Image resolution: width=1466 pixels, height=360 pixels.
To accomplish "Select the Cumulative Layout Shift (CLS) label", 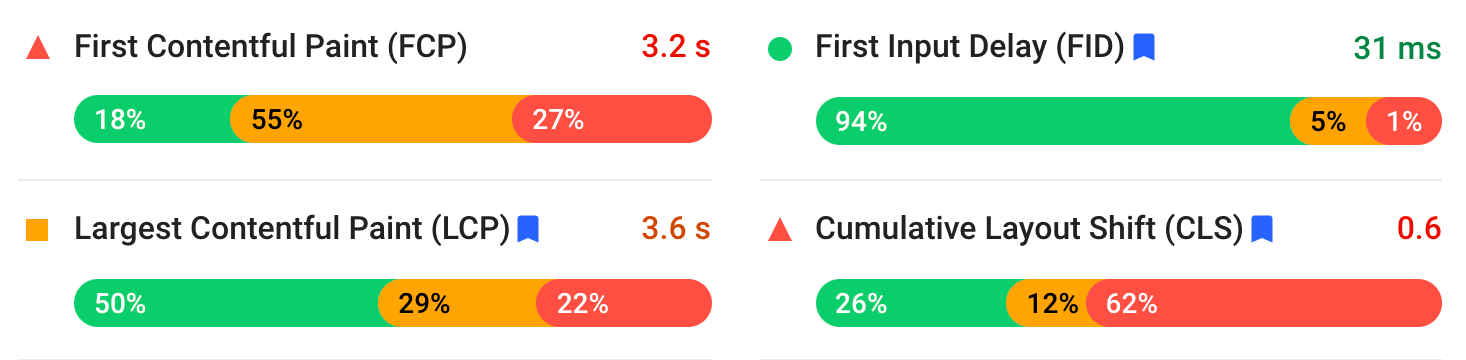I will click(1029, 229).
